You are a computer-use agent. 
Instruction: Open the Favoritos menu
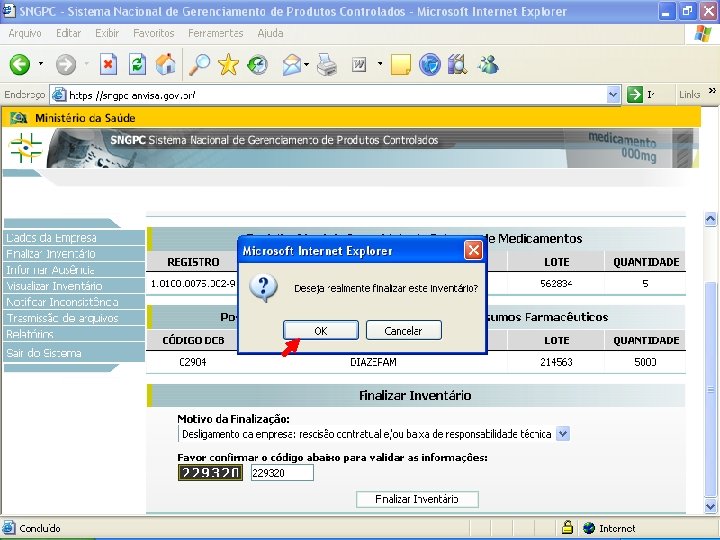(x=154, y=33)
